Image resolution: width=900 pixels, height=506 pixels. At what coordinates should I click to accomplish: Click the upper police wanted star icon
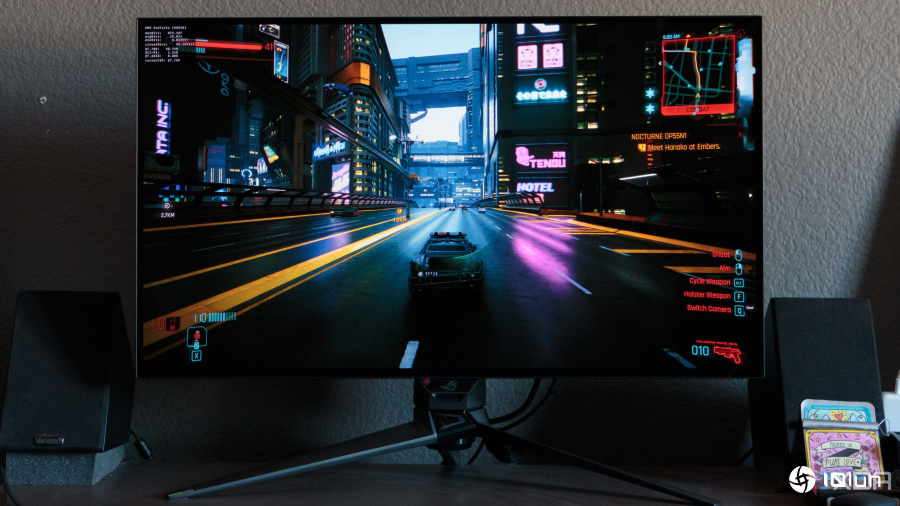coord(650,93)
